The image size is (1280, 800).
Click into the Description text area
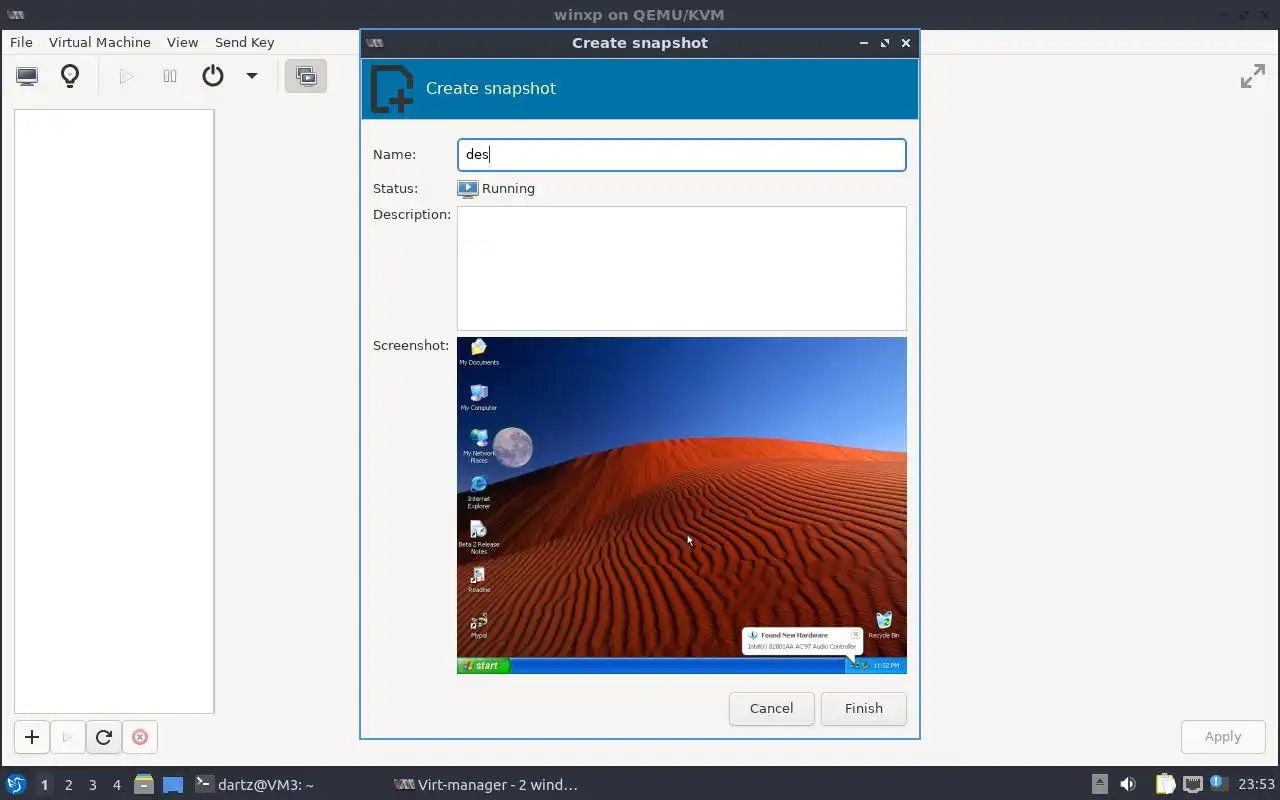pos(682,268)
